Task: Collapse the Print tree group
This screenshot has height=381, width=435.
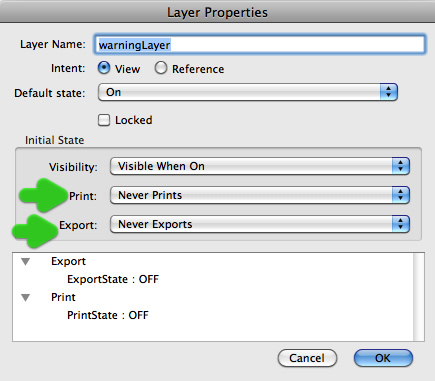Action: [x=26, y=297]
